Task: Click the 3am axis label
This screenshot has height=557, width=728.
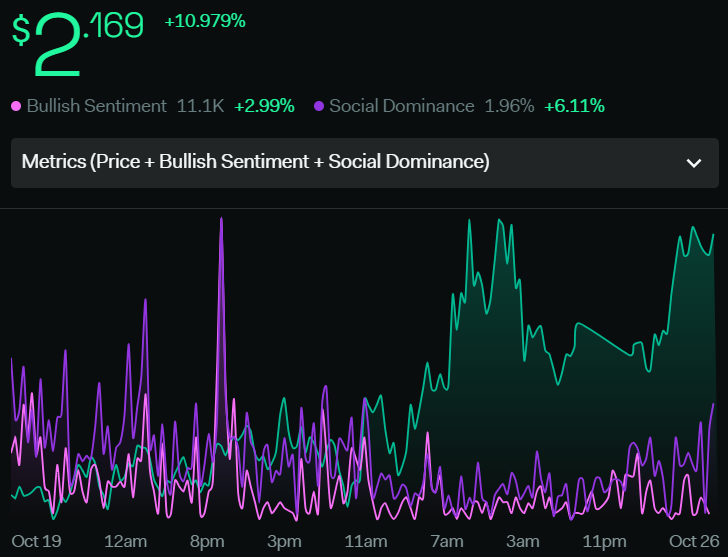Action: [523, 541]
